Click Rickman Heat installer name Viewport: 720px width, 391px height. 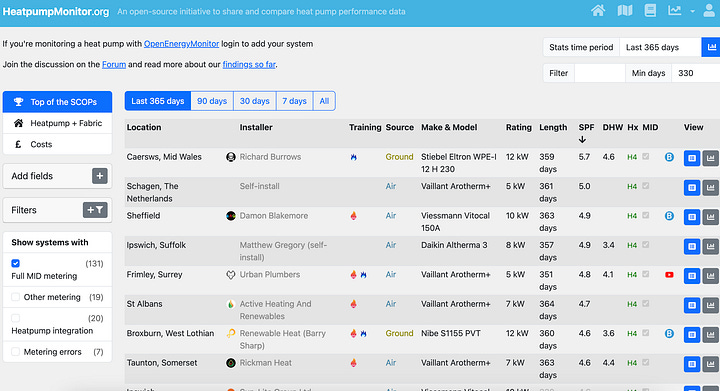coord(265,363)
